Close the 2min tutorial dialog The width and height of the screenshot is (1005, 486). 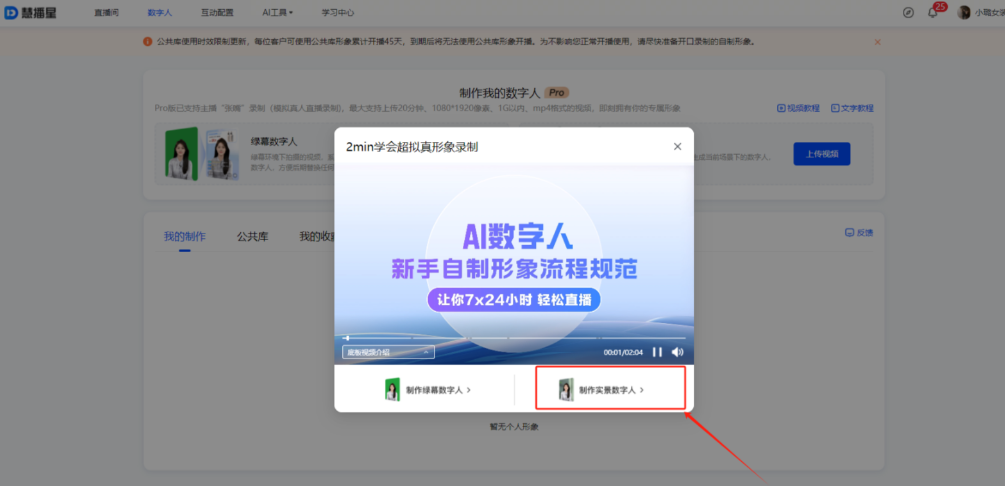pyautogui.click(x=677, y=147)
